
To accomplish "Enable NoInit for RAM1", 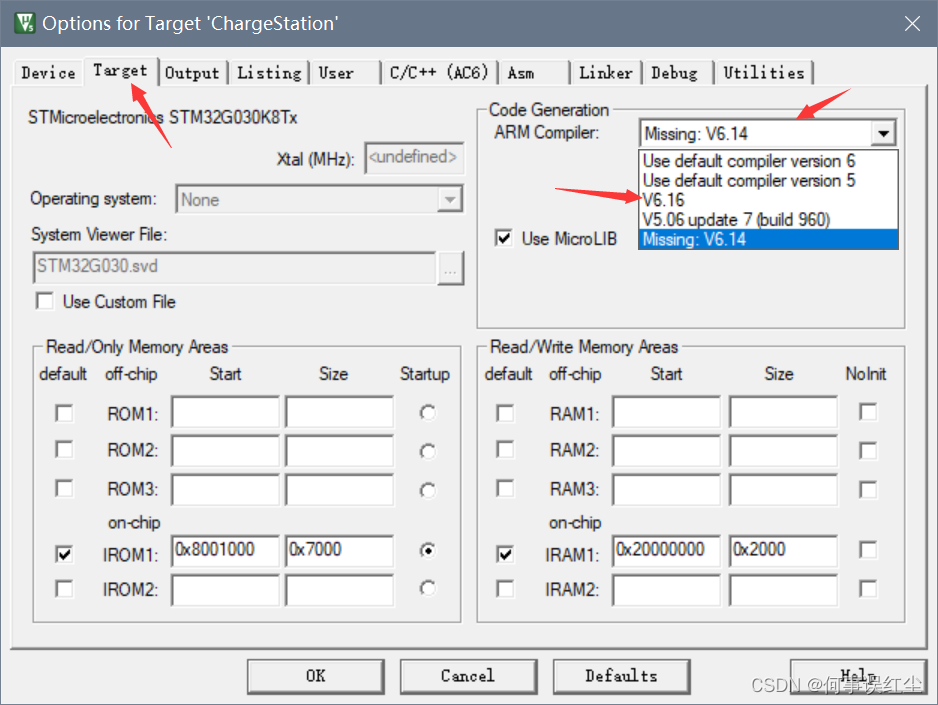I will [x=868, y=411].
